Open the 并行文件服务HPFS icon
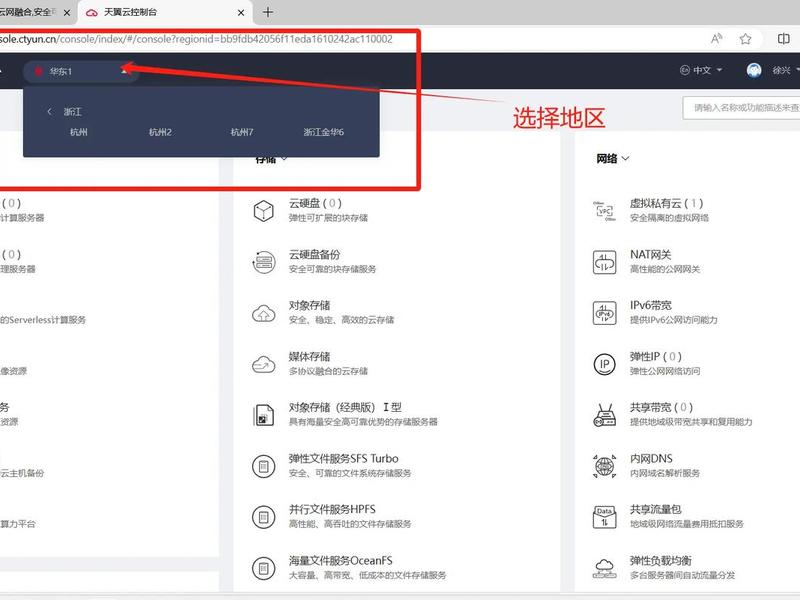Screen dimensions: 800x600 coord(263,517)
